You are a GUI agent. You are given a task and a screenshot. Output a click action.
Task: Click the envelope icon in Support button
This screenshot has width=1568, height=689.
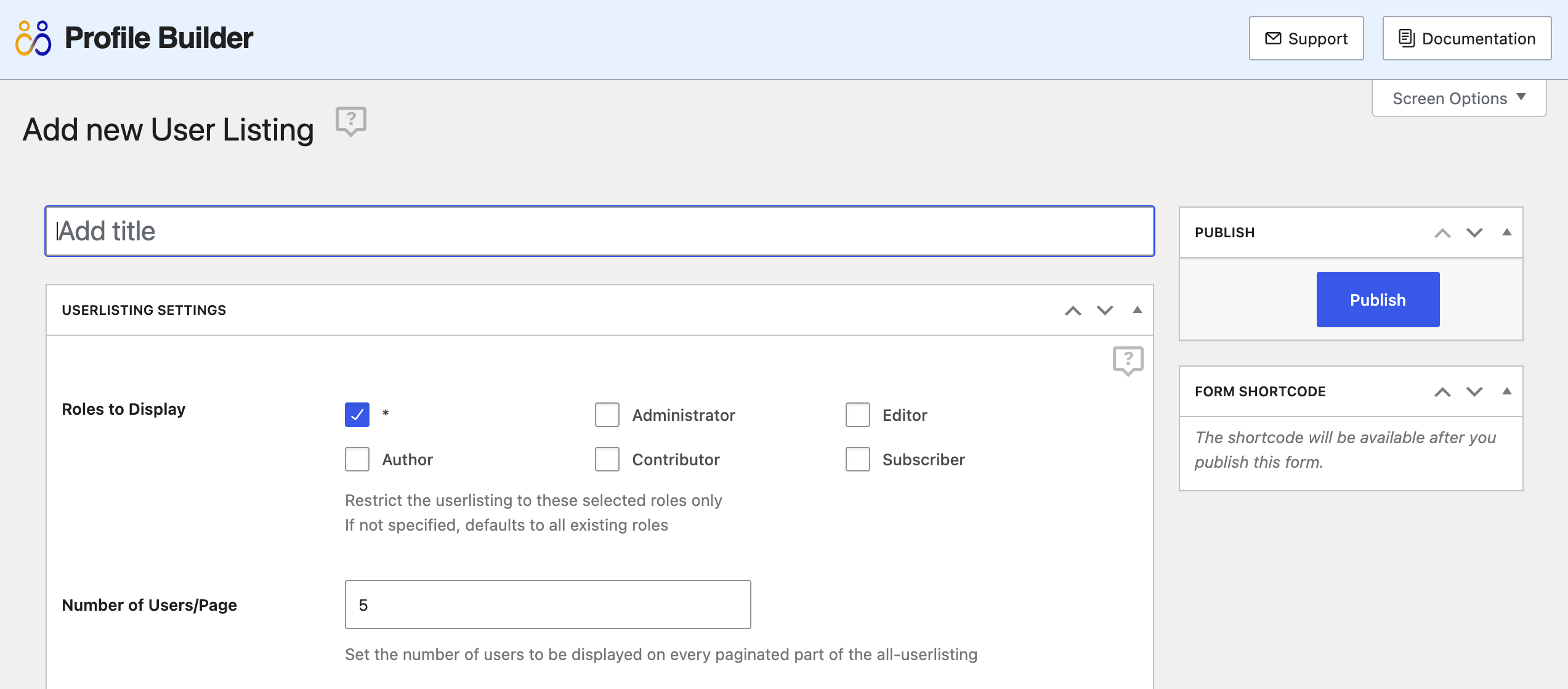tap(1273, 38)
